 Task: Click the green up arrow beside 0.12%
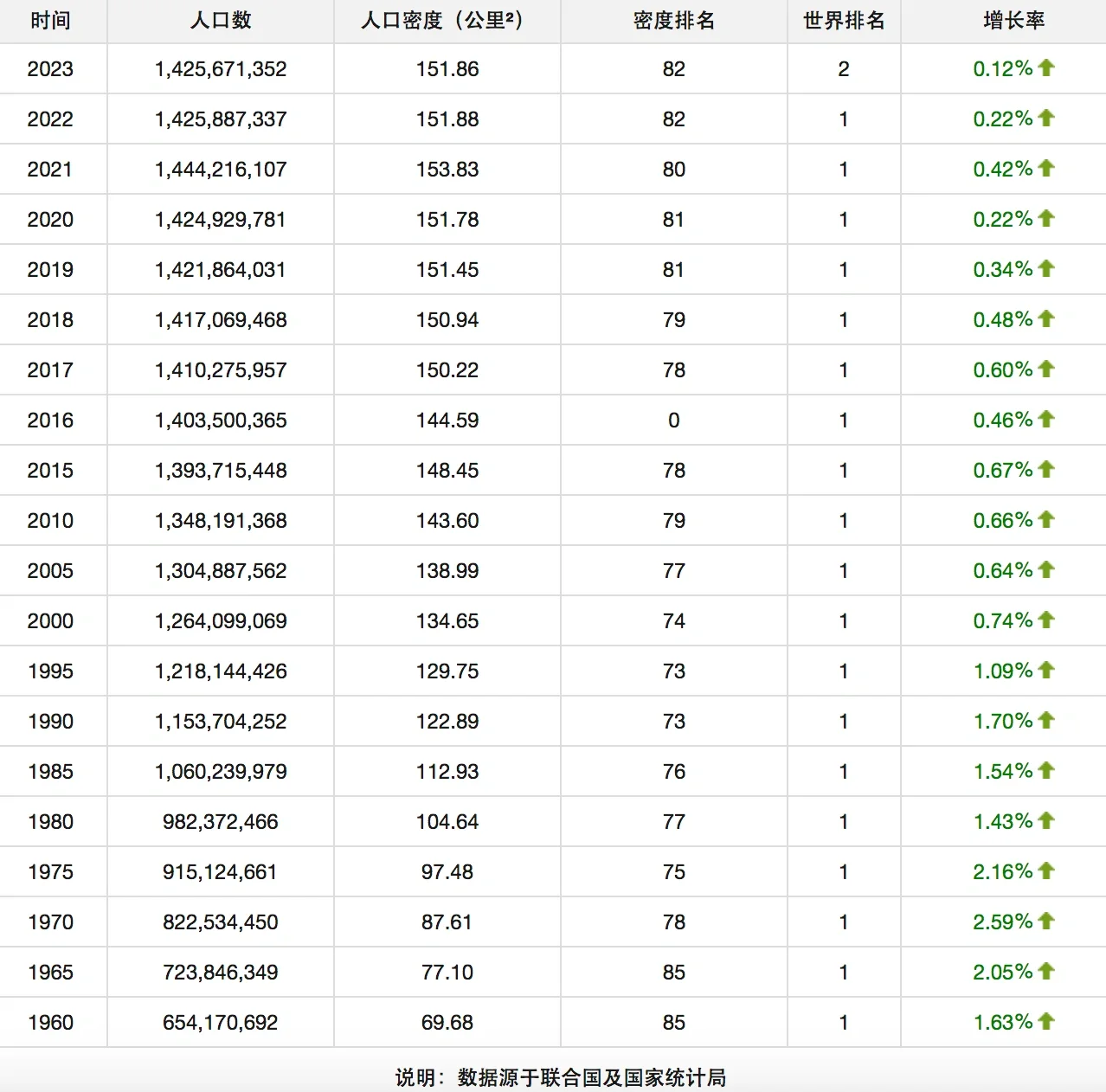tap(1046, 68)
